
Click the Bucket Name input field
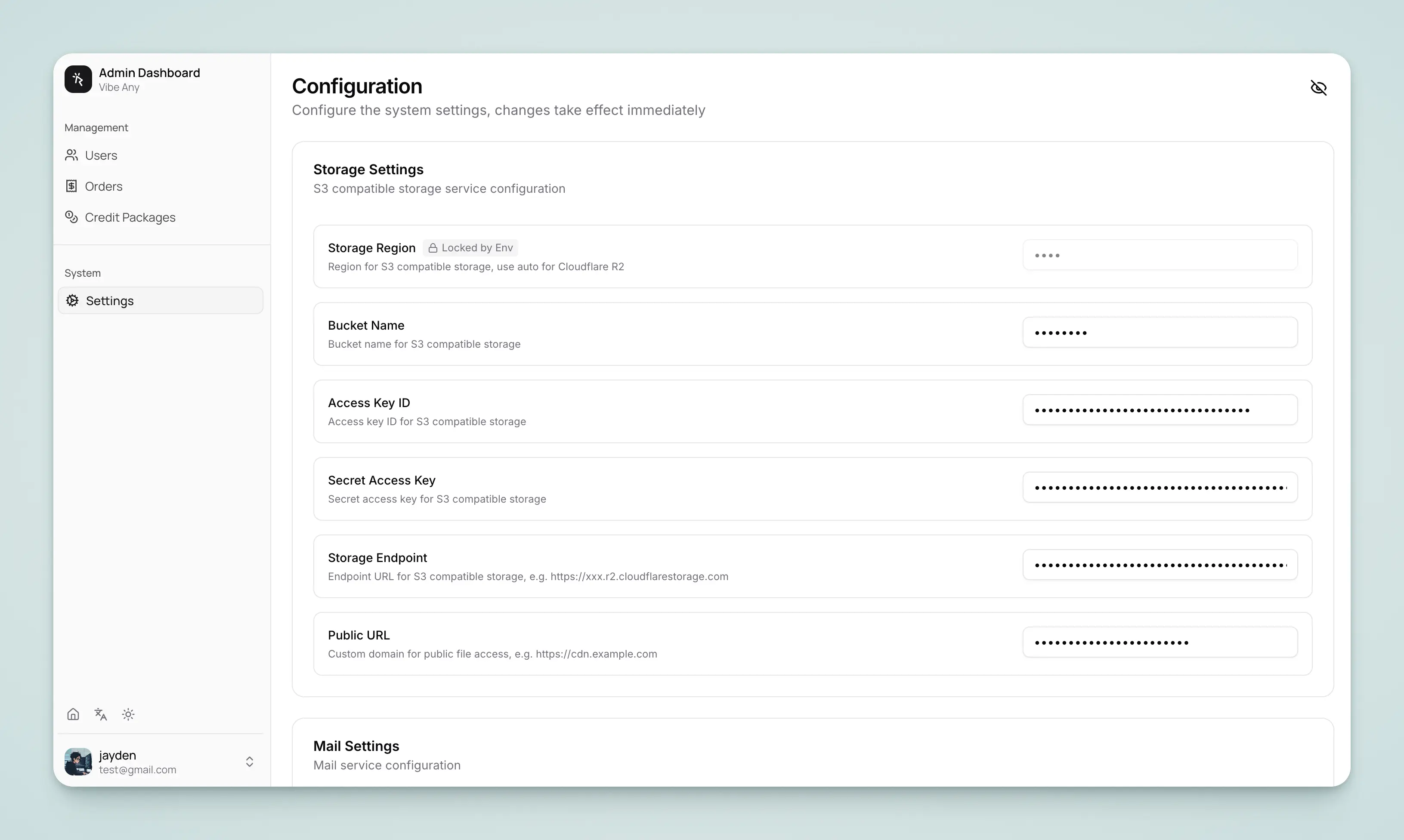point(1160,333)
